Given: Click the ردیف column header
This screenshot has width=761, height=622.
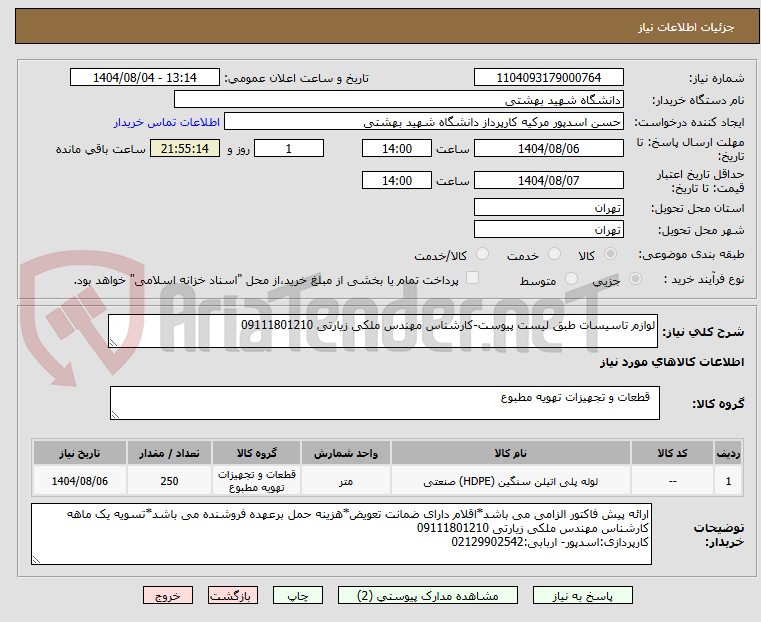Looking at the screenshot, I should pyautogui.click(x=728, y=453).
